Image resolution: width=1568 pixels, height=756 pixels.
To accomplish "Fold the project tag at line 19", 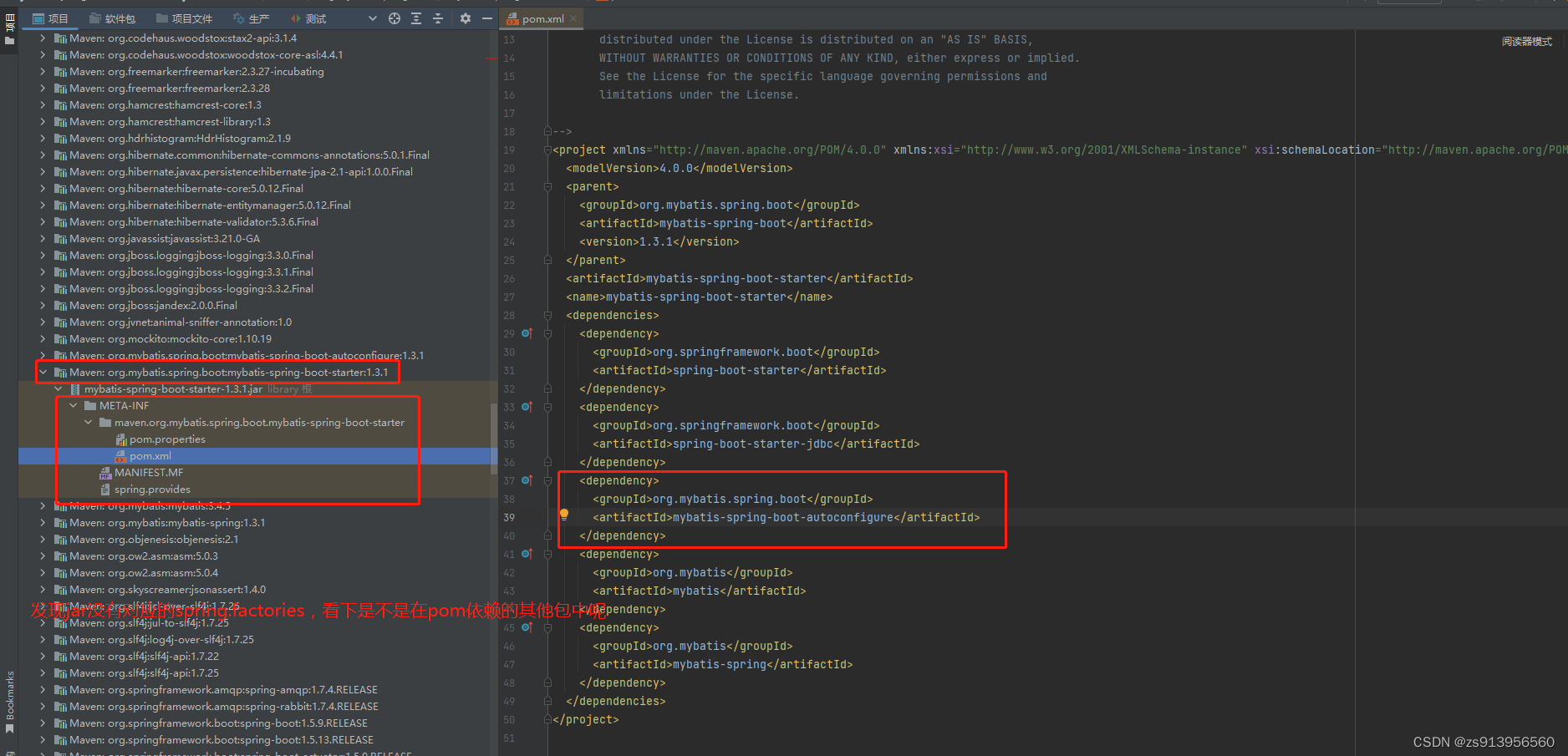I will click(547, 150).
